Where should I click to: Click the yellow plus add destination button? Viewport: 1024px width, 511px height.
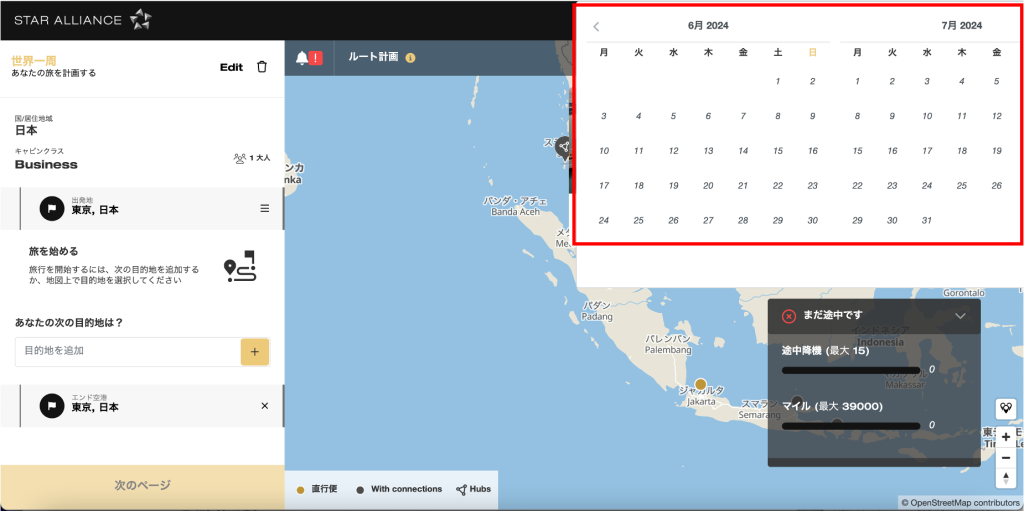(x=255, y=352)
